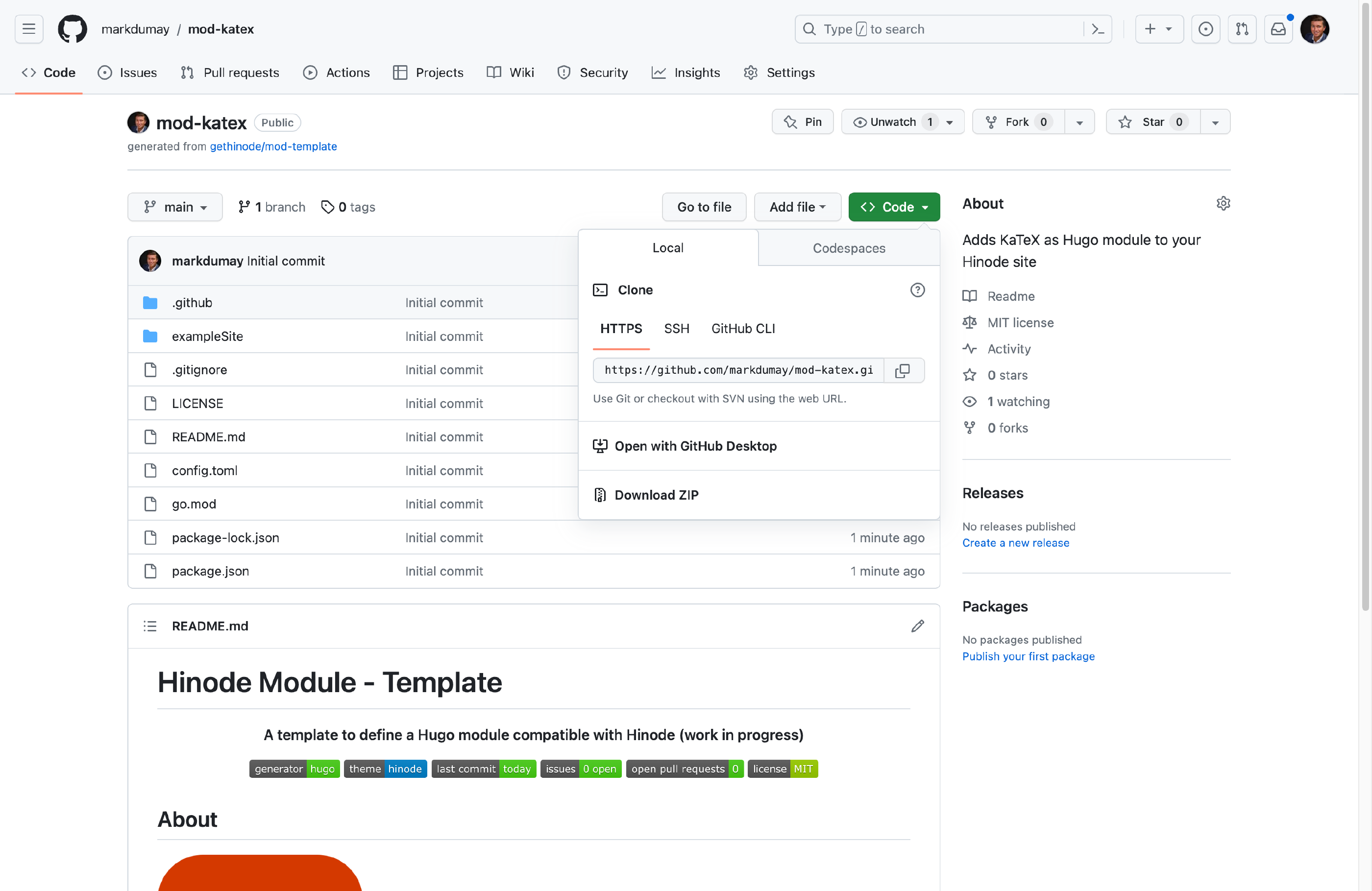
Task: Select the SSH clone tab
Action: (x=676, y=329)
